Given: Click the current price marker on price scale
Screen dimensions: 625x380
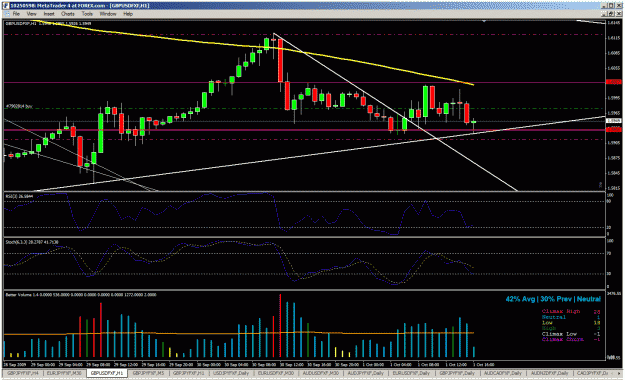Looking at the screenshot, I should tap(613, 120).
